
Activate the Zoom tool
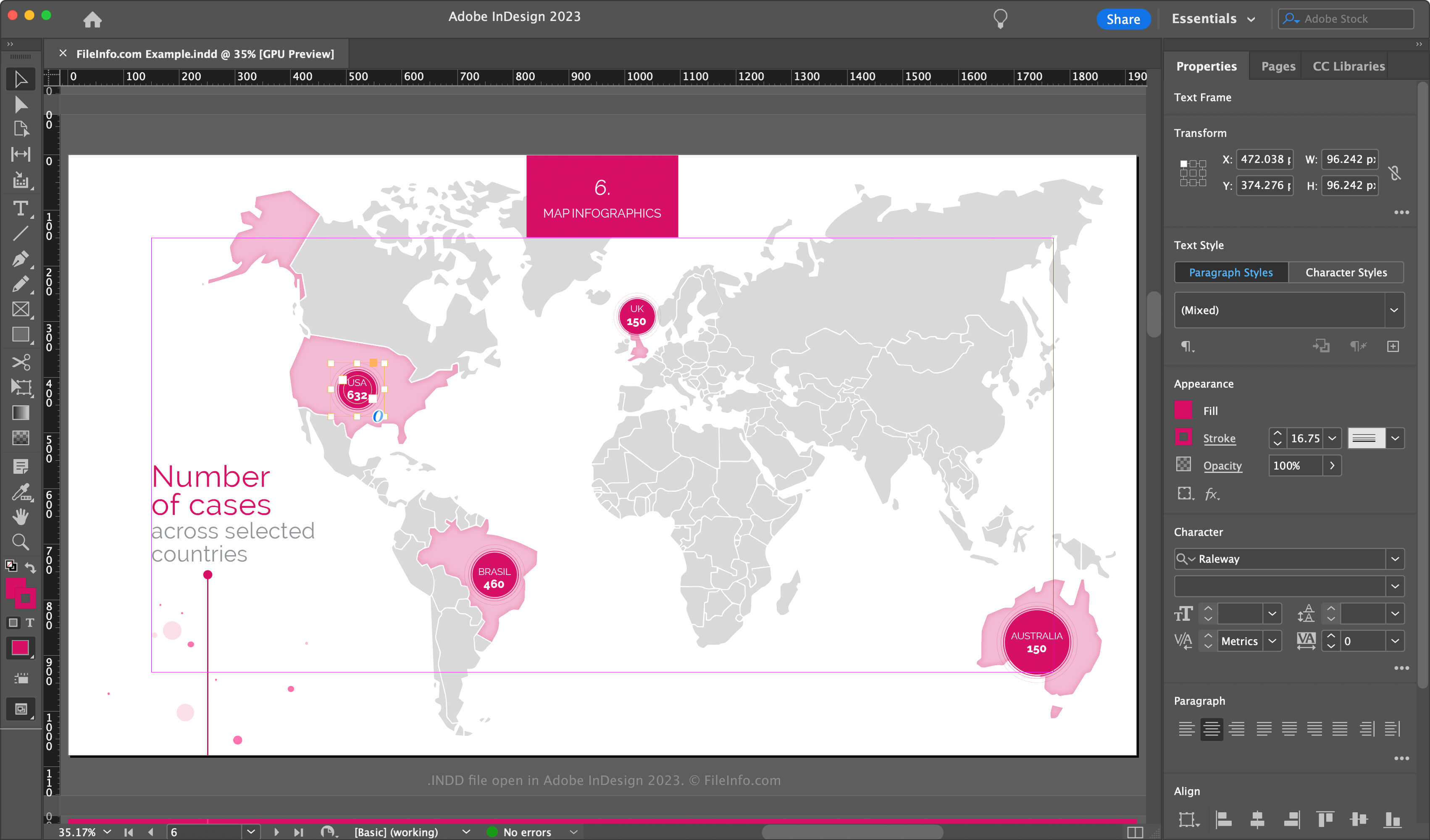[x=21, y=542]
